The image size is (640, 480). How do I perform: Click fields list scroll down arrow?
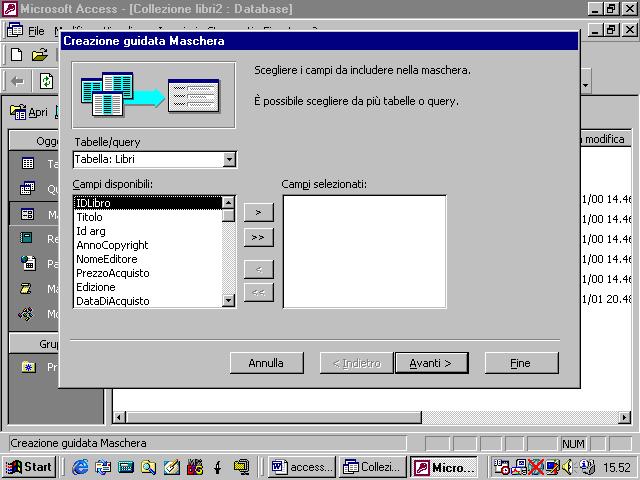pos(229,301)
